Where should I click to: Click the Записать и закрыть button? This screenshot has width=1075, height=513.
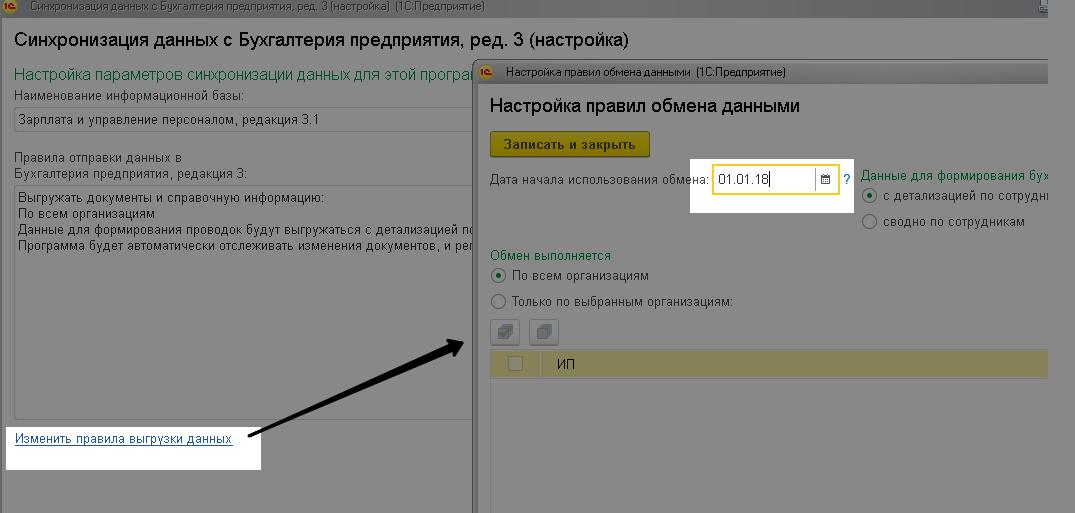pyautogui.click(x=570, y=145)
